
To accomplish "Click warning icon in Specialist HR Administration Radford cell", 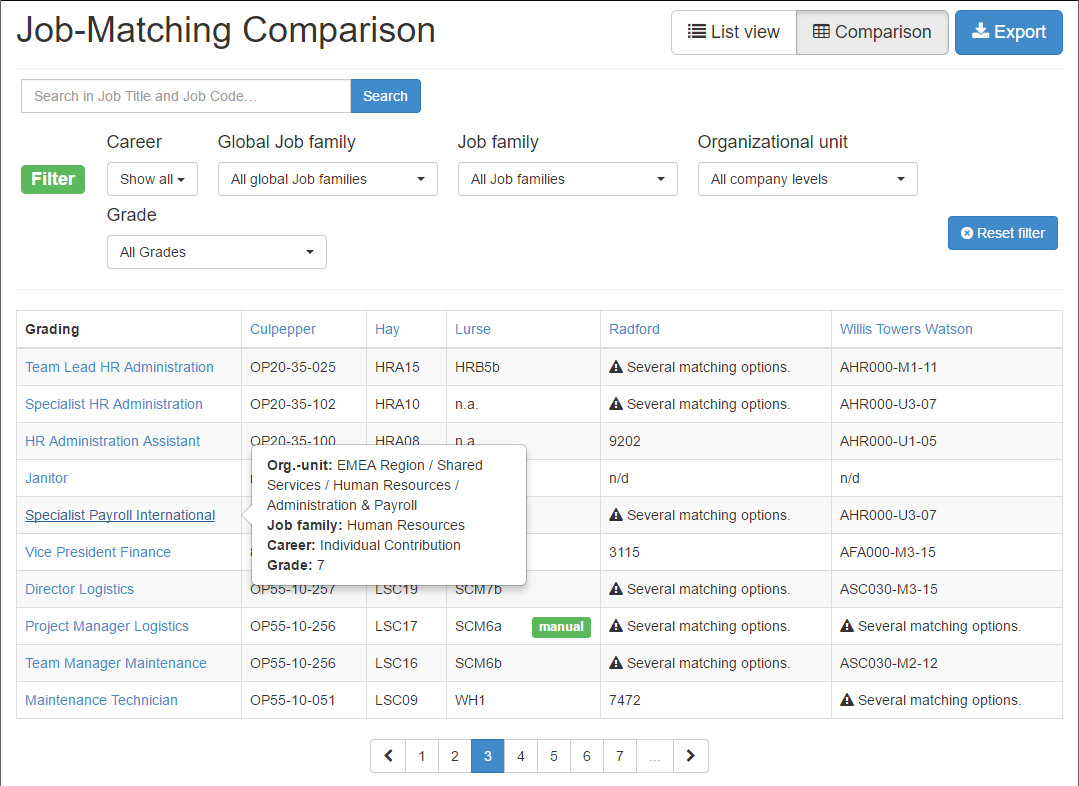I will pyautogui.click(x=616, y=404).
